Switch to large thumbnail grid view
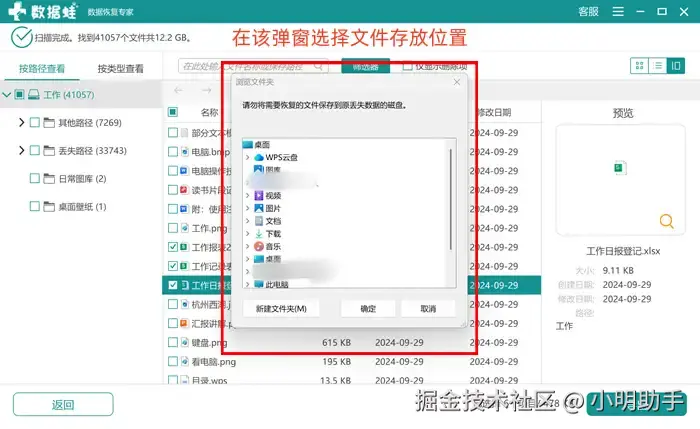Viewport: 700px width, 429px height. pyautogui.click(x=639, y=66)
